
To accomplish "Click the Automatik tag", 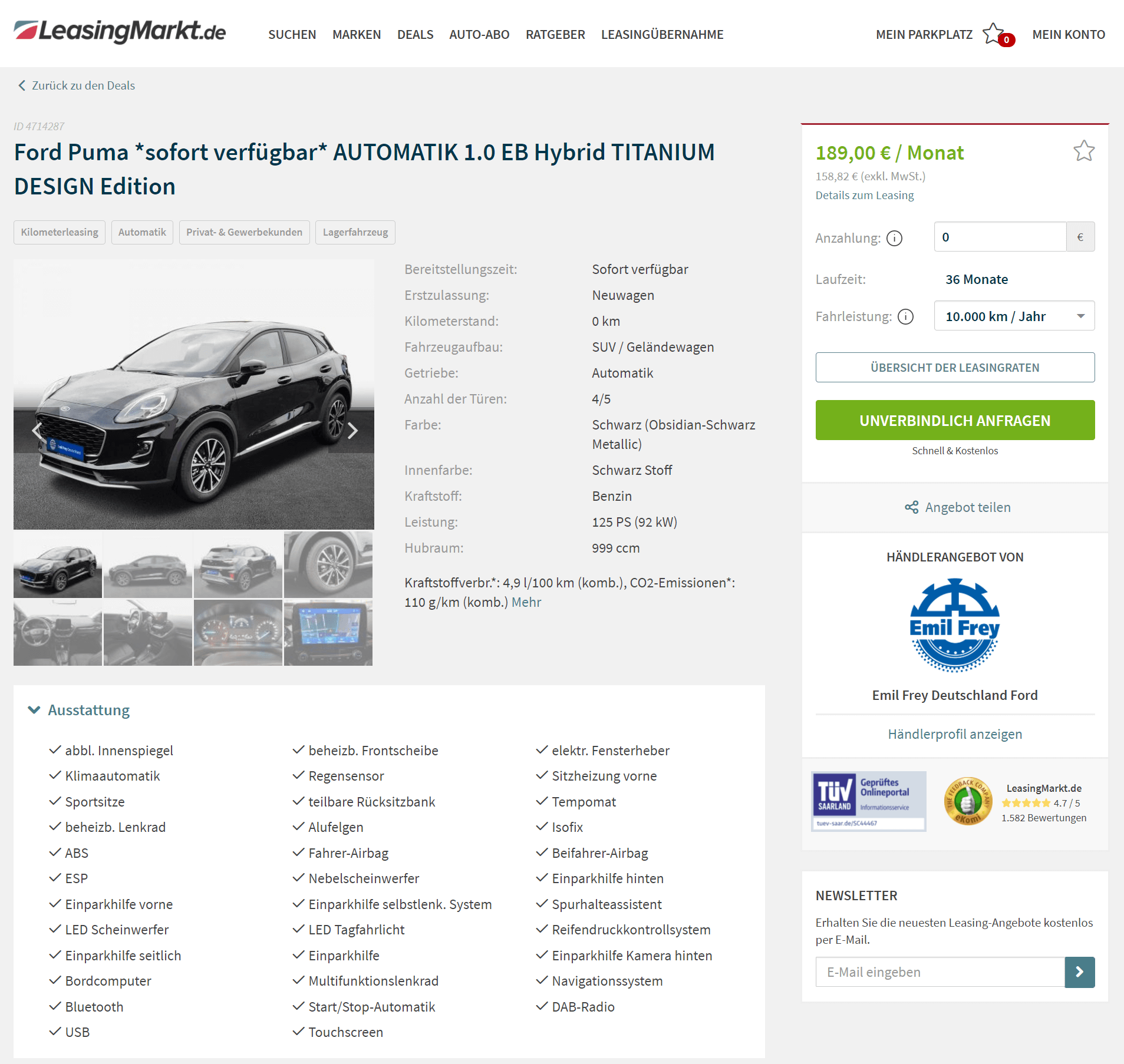I will pyautogui.click(x=142, y=232).
